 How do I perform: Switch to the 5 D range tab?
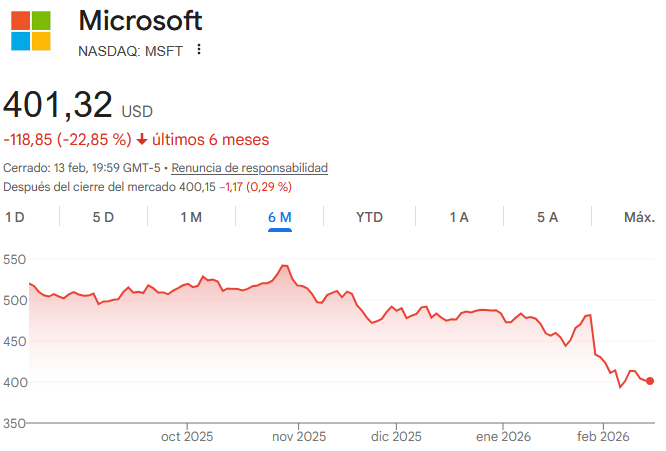pos(103,217)
